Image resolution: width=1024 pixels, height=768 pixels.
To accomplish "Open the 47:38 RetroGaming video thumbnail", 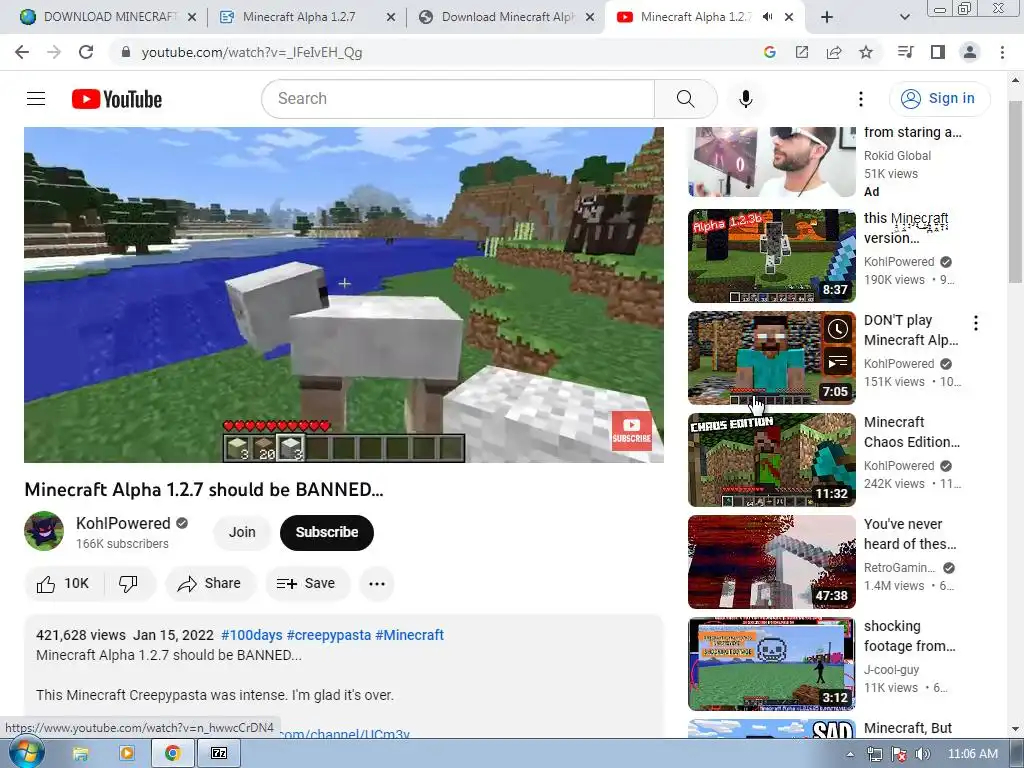I will tap(772, 562).
